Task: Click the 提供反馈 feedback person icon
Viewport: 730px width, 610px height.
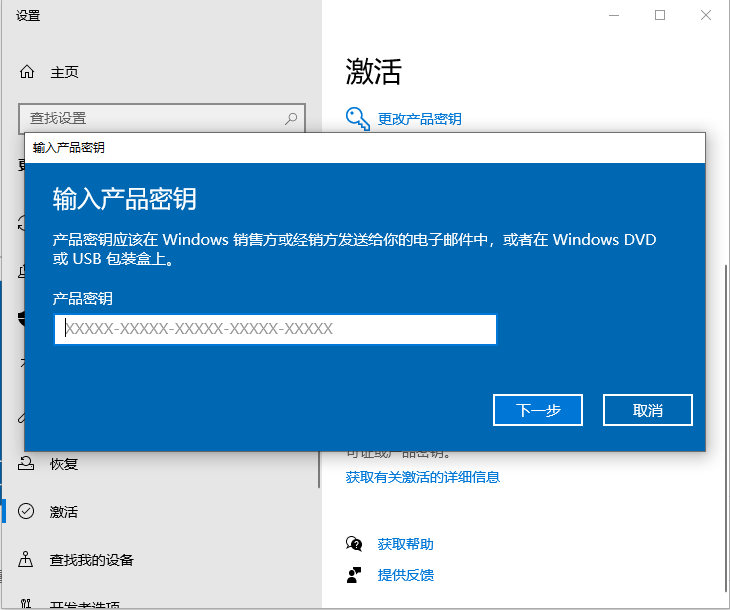Action: click(354, 575)
